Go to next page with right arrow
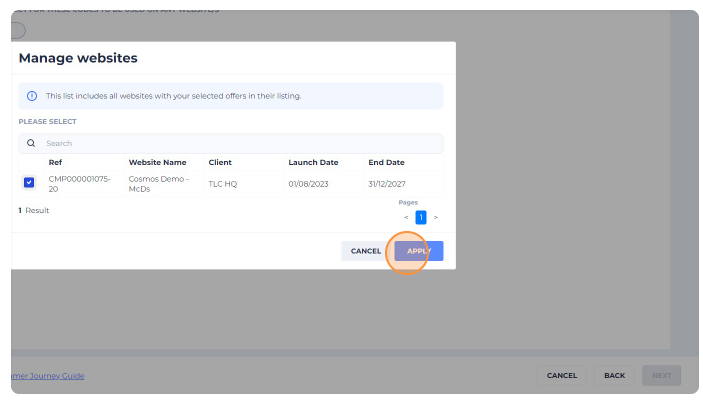703x400 pixels. (436, 217)
